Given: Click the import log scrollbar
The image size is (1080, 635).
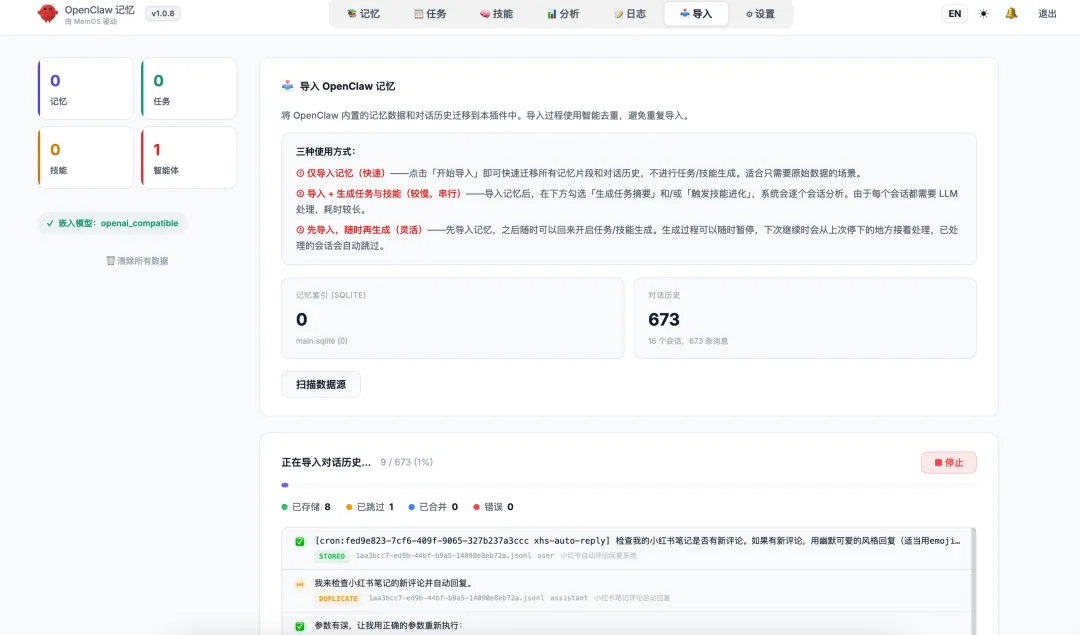Looking at the screenshot, I should click(x=973, y=581).
